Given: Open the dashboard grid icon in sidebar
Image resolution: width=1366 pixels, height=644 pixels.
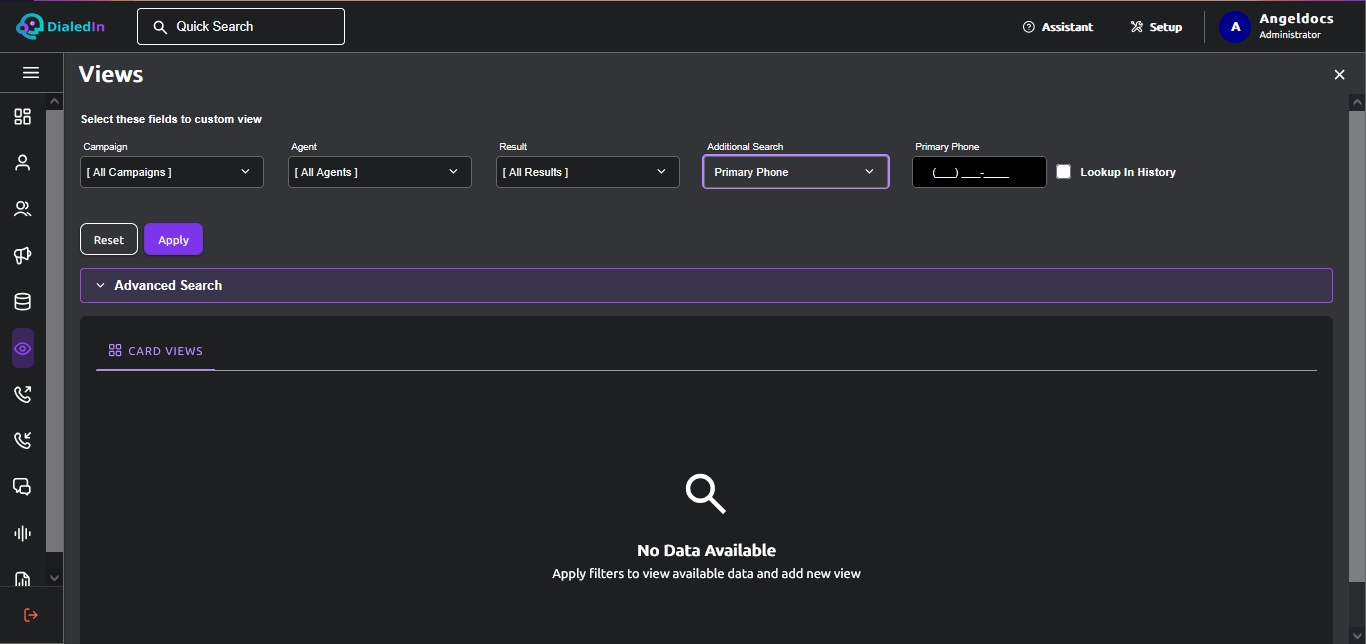Looking at the screenshot, I should (22, 117).
